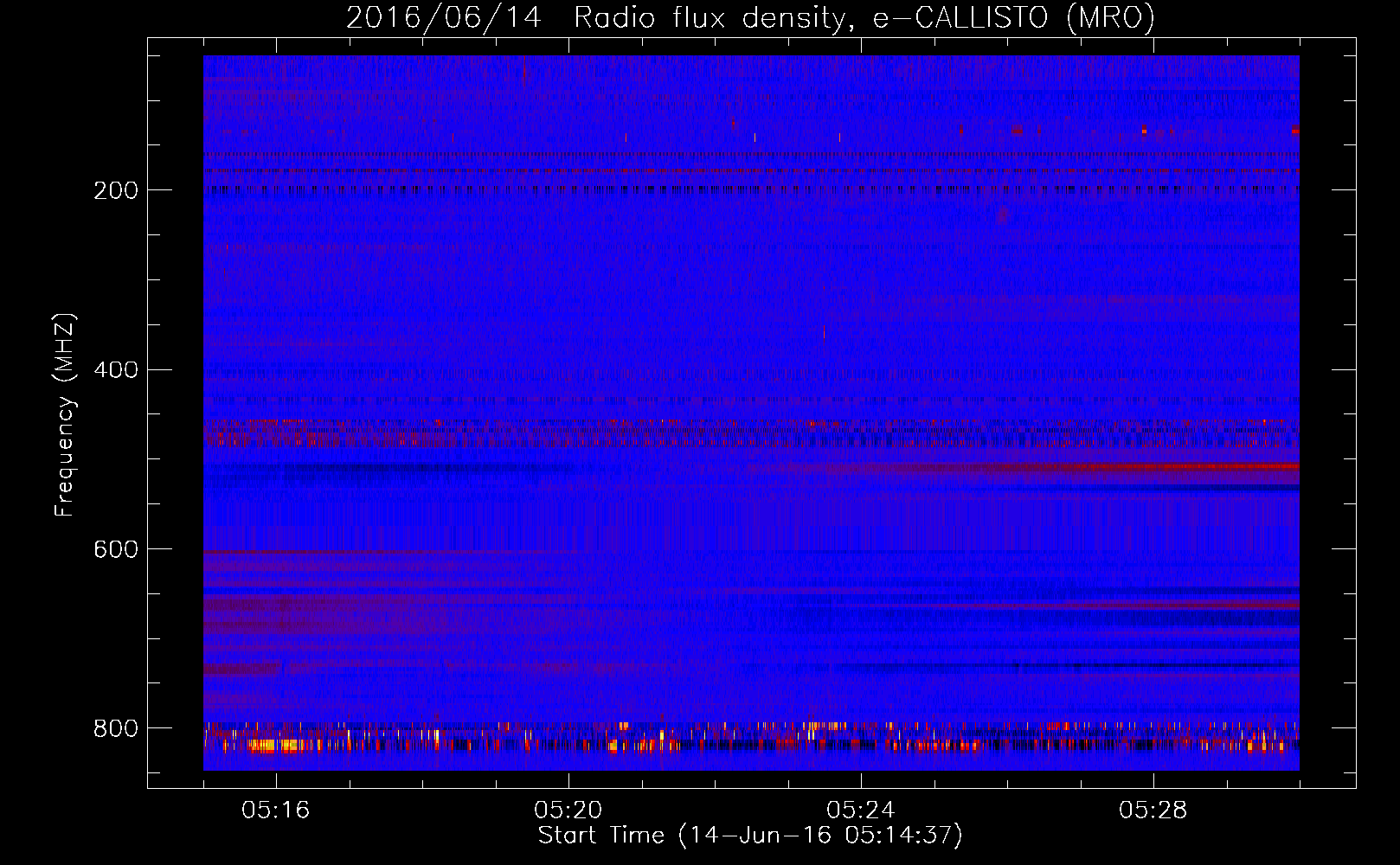Click the 600 frequency tick label
Viewport: 1400px width, 865px height.
click(116, 550)
